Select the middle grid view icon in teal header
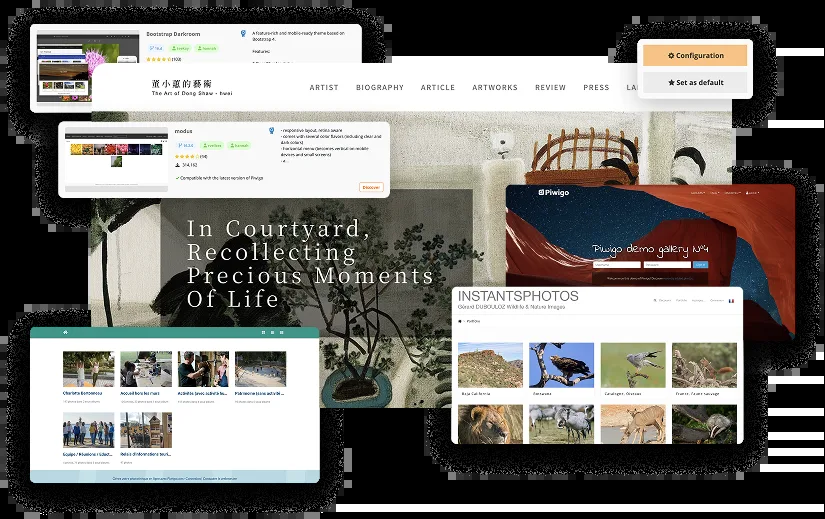Image resolution: width=825 pixels, height=519 pixels. pyautogui.click(x=272, y=333)
